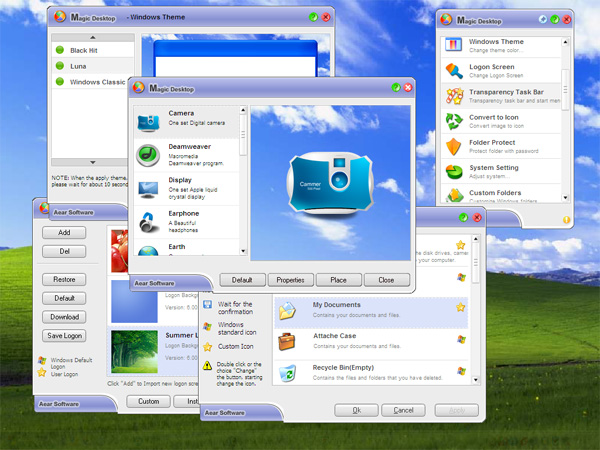Click icon list scrollbar down arrow
600x450 pixels.
coord(243,251)
